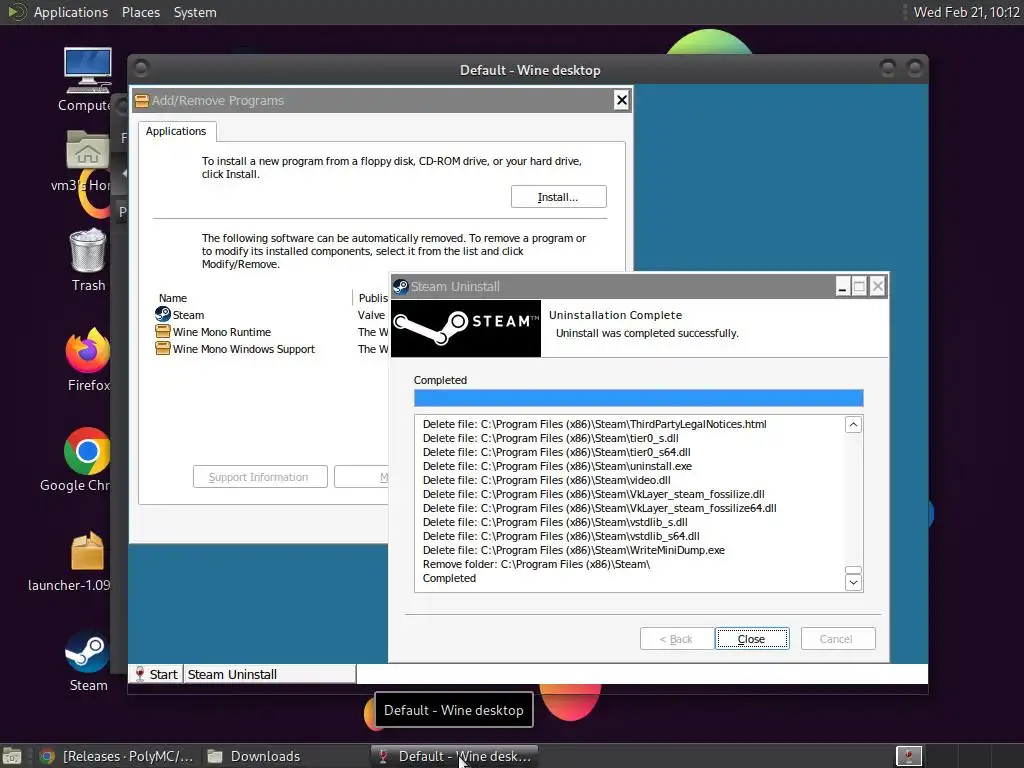
Task: Switch to Downloads window in the taskbar
Action: [x=254, y=756]
